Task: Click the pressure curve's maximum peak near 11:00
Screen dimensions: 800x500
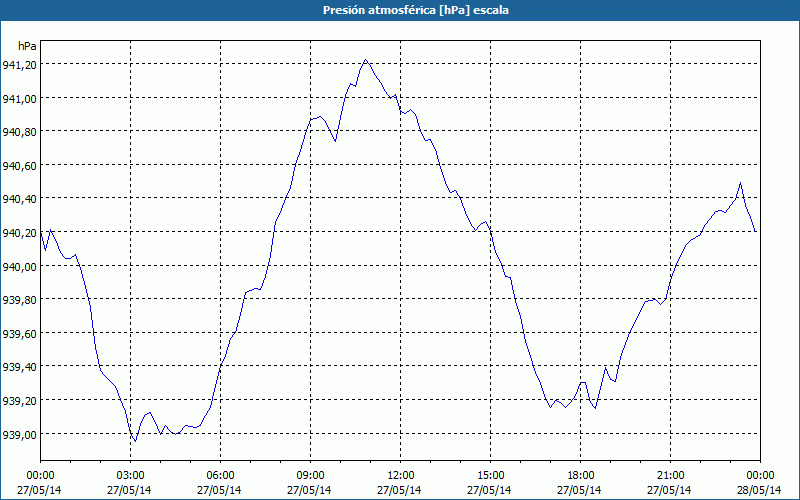Action: pyautogui.click(x=365, y=60)
